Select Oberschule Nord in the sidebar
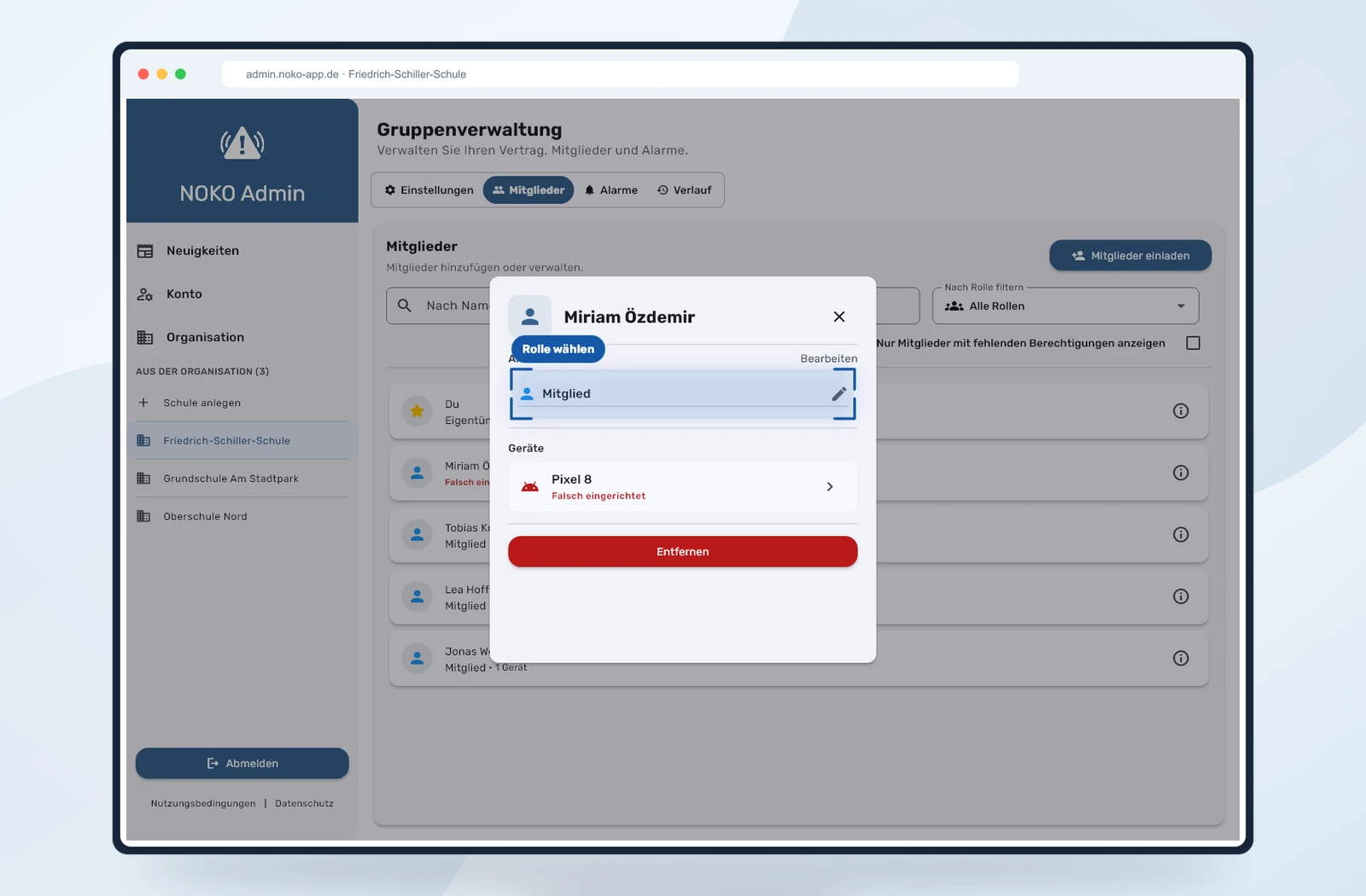1366x896 pixels. (x=242, y=516)
